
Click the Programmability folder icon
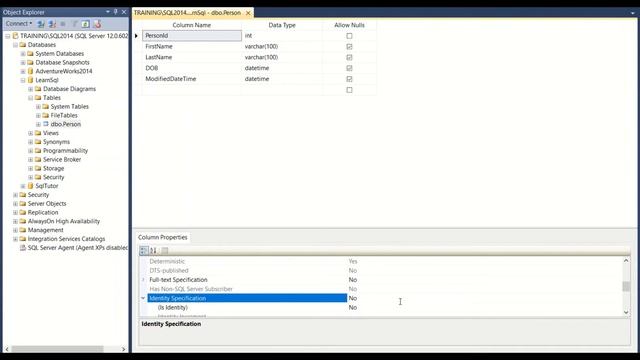[38, 151]
